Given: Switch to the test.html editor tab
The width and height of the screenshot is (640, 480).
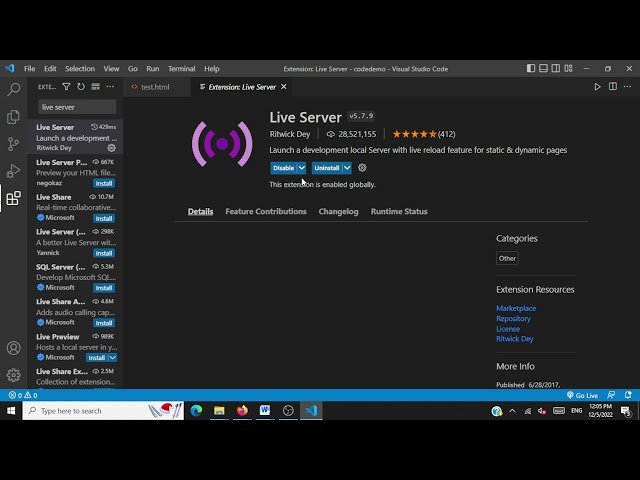Looking at the screenshot, I should [154, 87].
